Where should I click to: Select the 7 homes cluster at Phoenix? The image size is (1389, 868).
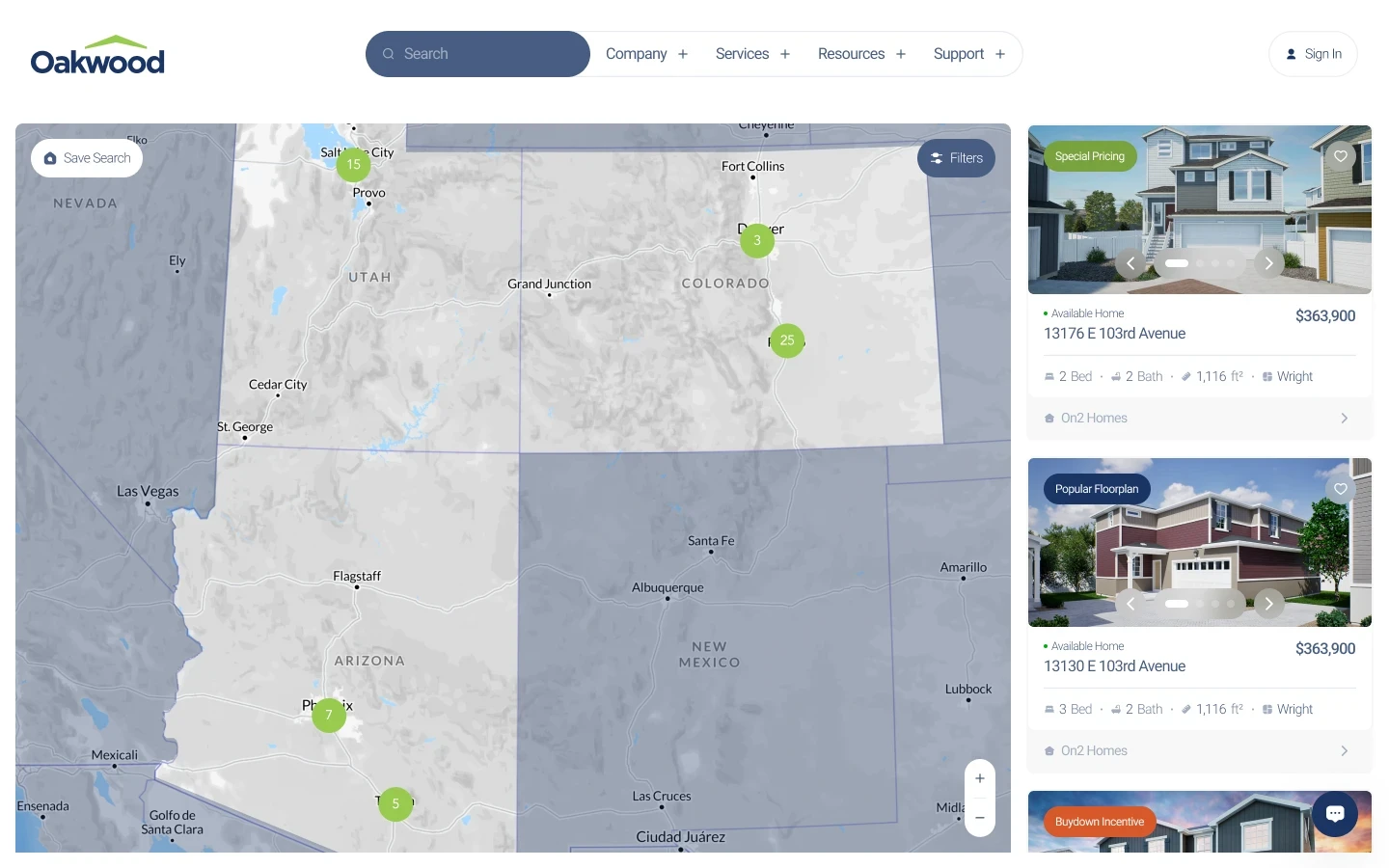click(329, 716)
